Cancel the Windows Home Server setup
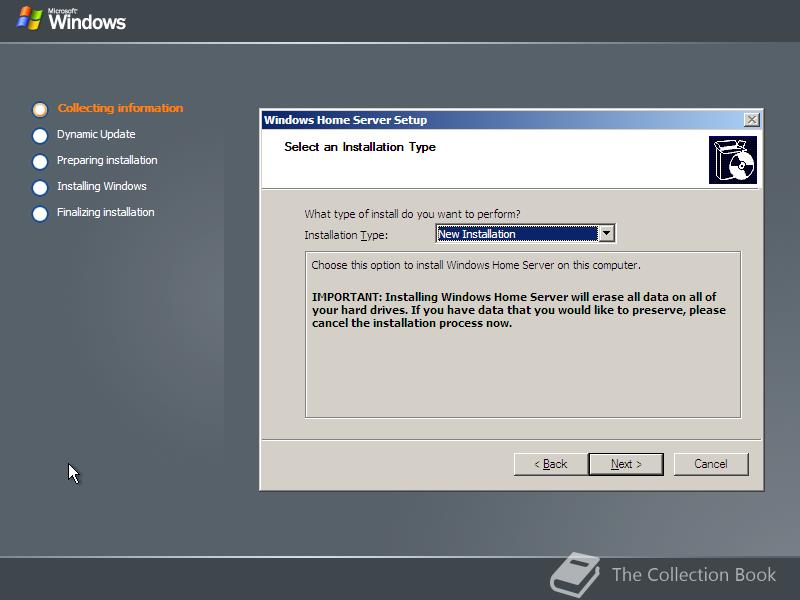 [711, 464]
